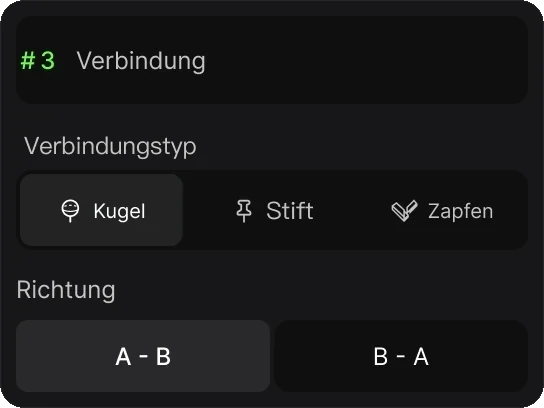544x408 pixels.
Task: Select the #3 Verbindung header bar
Action: coord(272,60)
